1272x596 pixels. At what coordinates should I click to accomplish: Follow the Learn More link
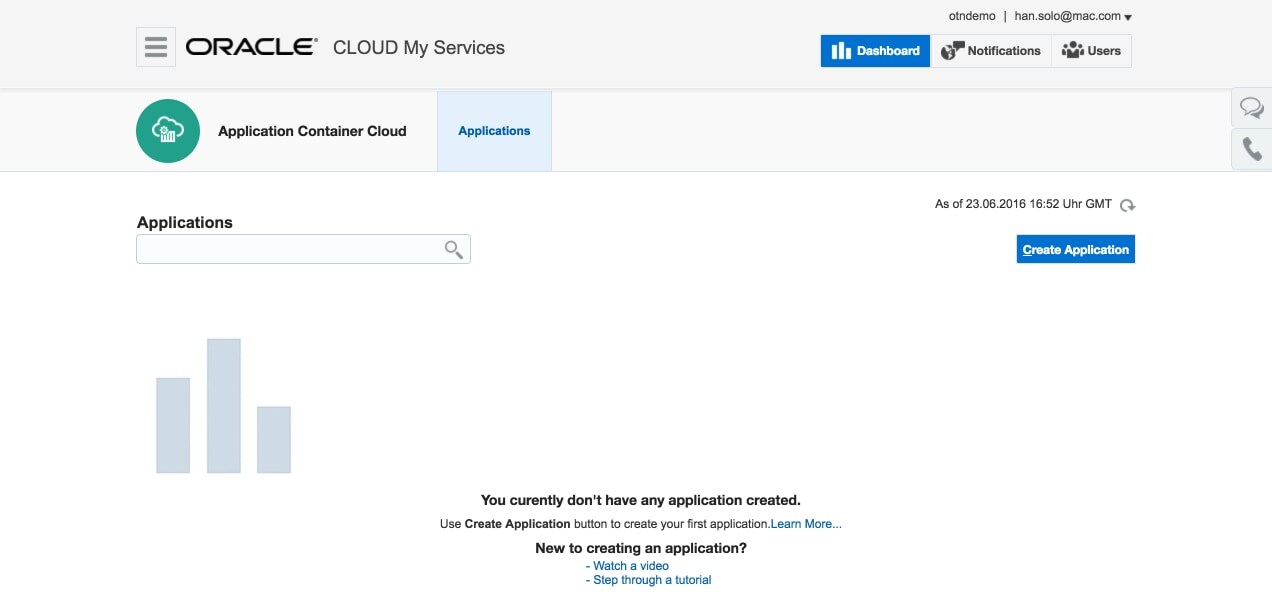[x=806, y=524]
